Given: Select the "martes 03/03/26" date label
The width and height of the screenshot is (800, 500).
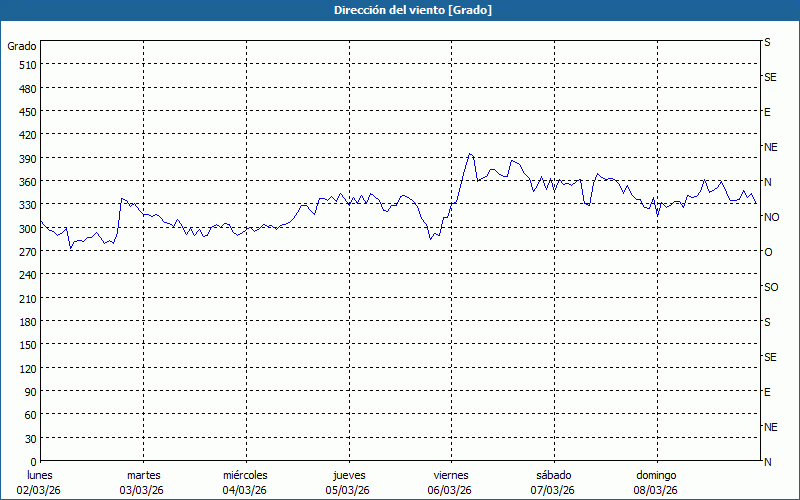Looking at the screenshot, I should tap(143, 482).
